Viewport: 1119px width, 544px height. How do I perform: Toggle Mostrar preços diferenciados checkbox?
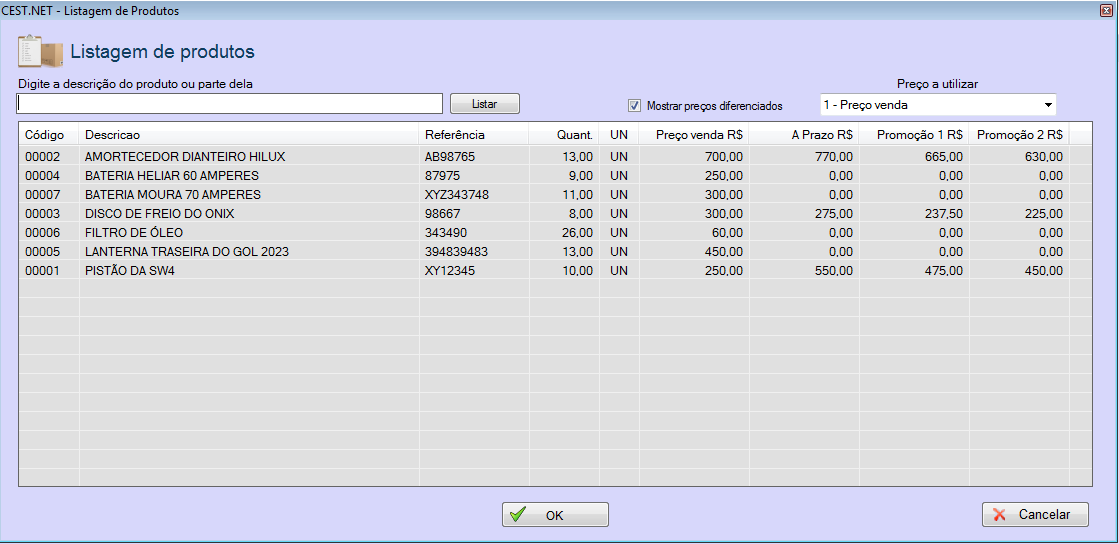(x=634, y=105)
